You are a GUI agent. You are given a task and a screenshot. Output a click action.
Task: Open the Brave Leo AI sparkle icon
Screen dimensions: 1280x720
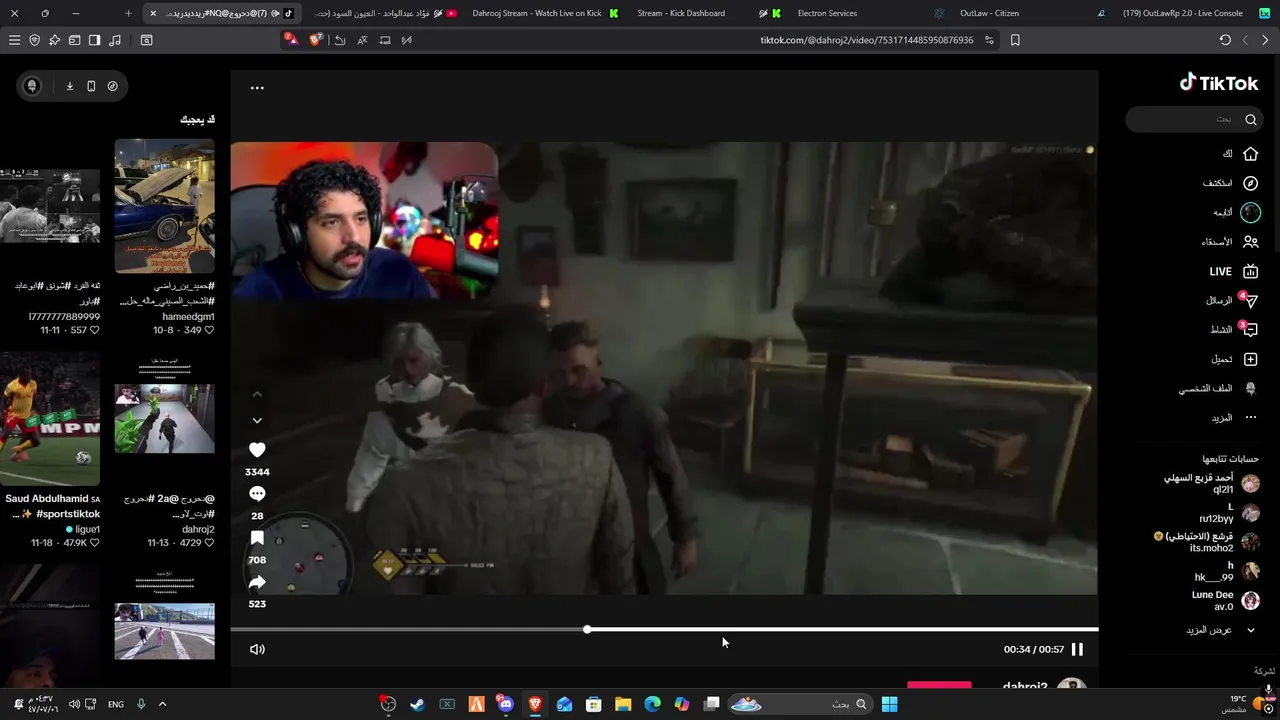point(54,40)
